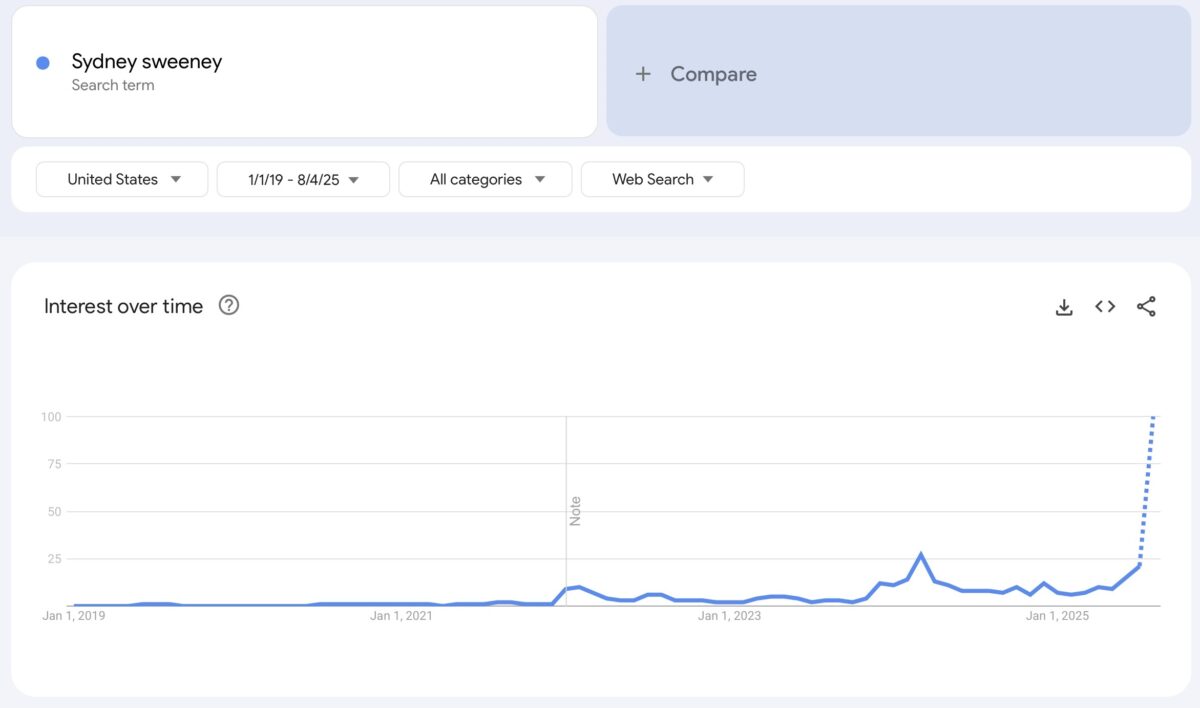
Task: Open the date range selector dropdown
Action: coord(302,179)
